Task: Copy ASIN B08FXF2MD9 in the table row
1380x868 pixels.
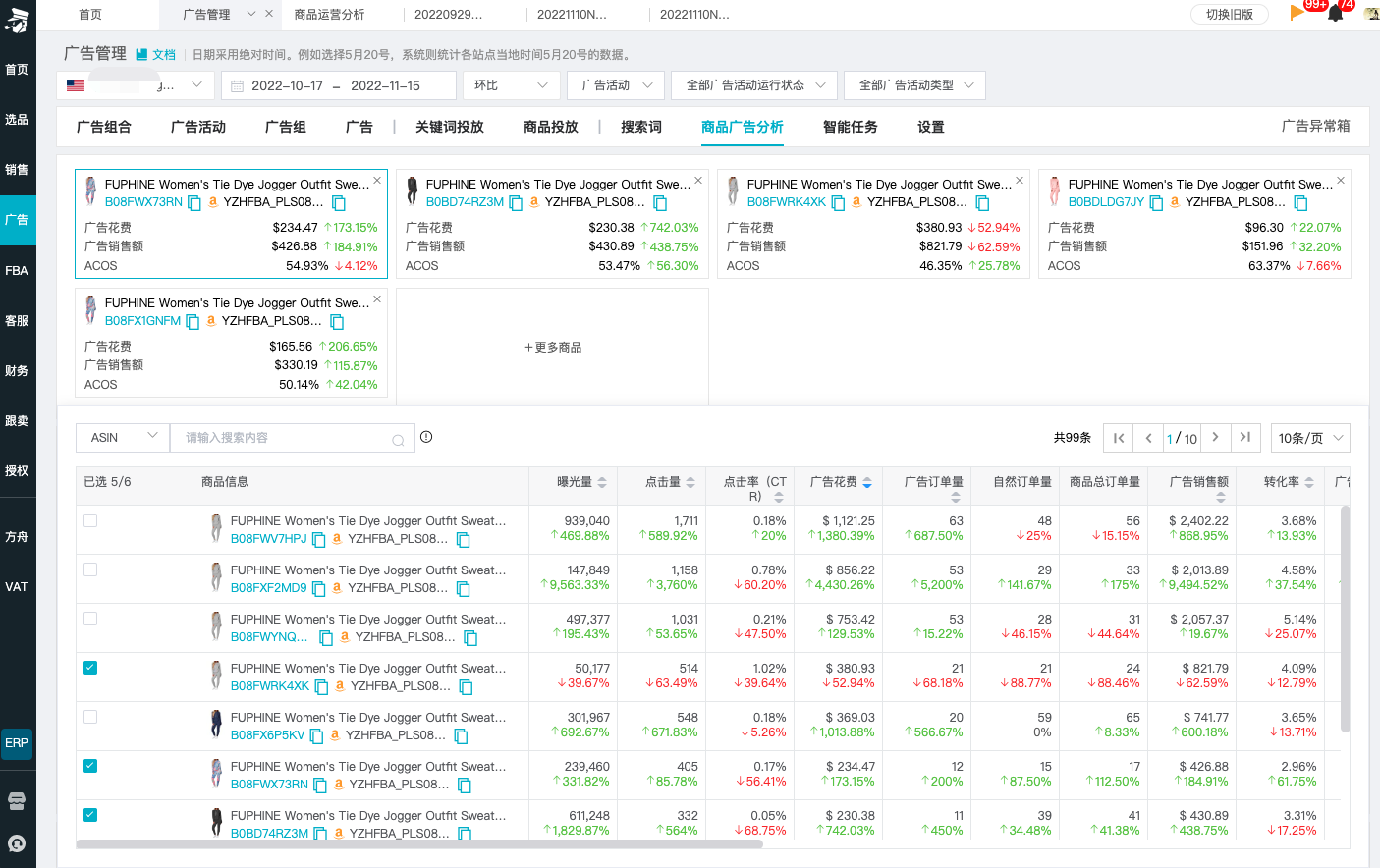Action: coord(318,589)
